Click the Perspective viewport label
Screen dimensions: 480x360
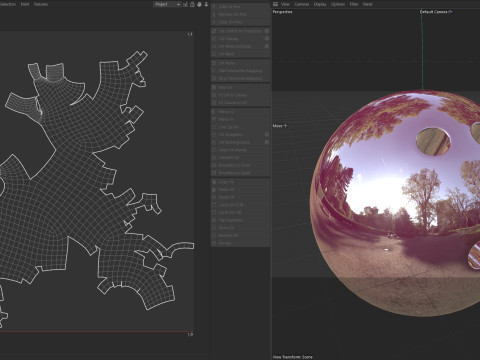click(282, 12)
